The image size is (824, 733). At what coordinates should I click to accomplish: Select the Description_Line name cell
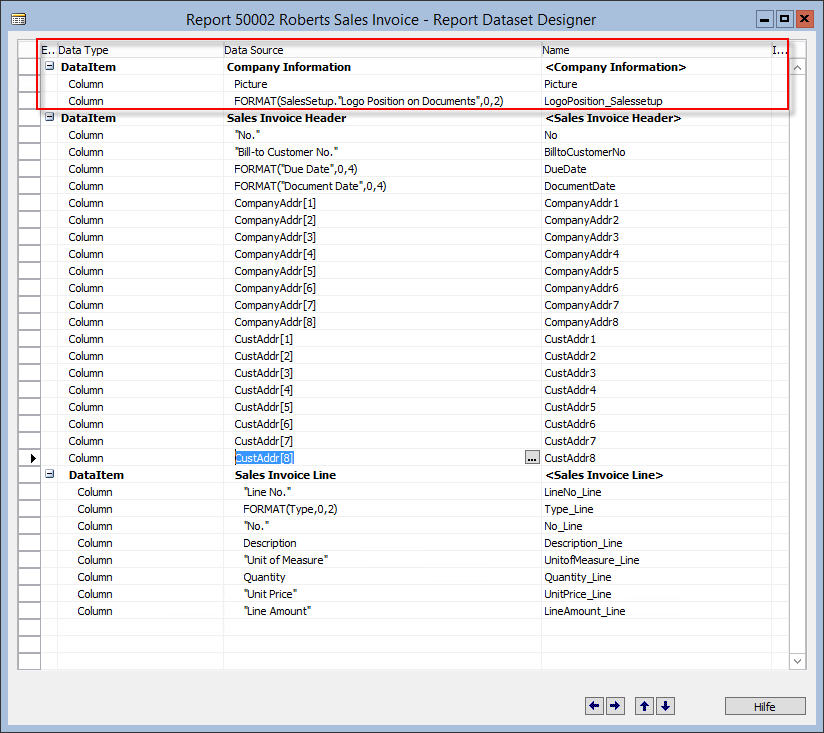pyautogui.click(x=656, y=543)
